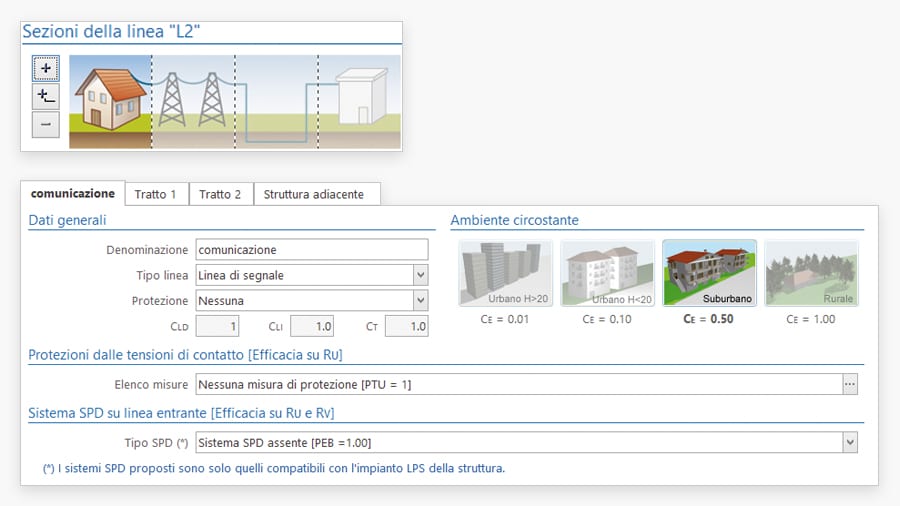Select the adjacent structure section in diagram
This screenshot has width=900, height=506.
[x=359, y=102]
